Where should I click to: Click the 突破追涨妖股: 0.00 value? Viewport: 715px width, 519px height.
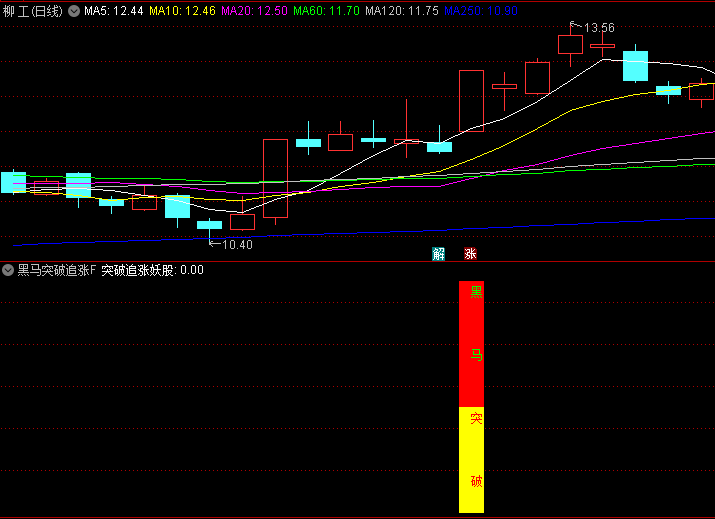pos(152,270)
